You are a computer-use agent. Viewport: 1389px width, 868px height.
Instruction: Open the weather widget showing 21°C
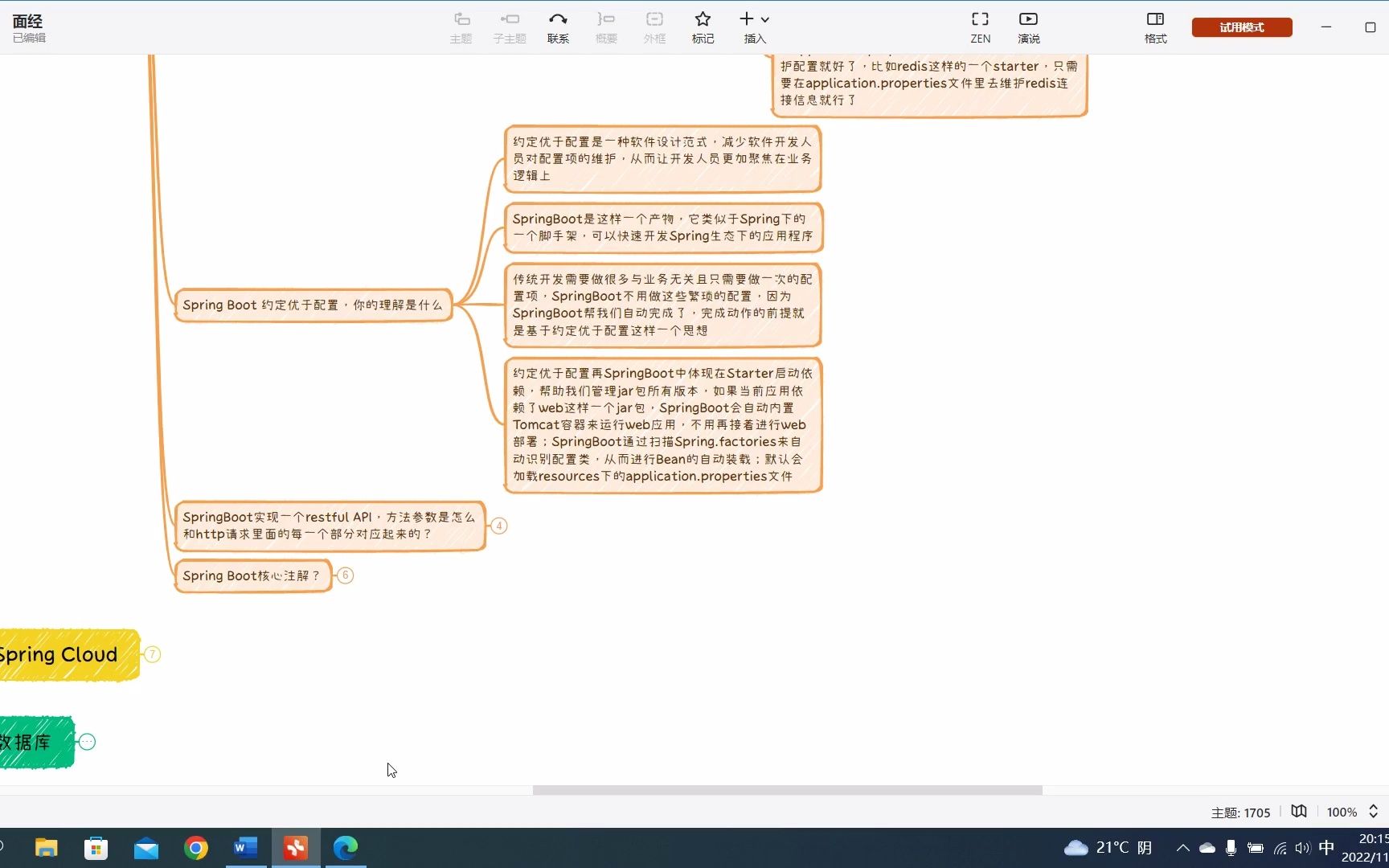point(1108,848)
